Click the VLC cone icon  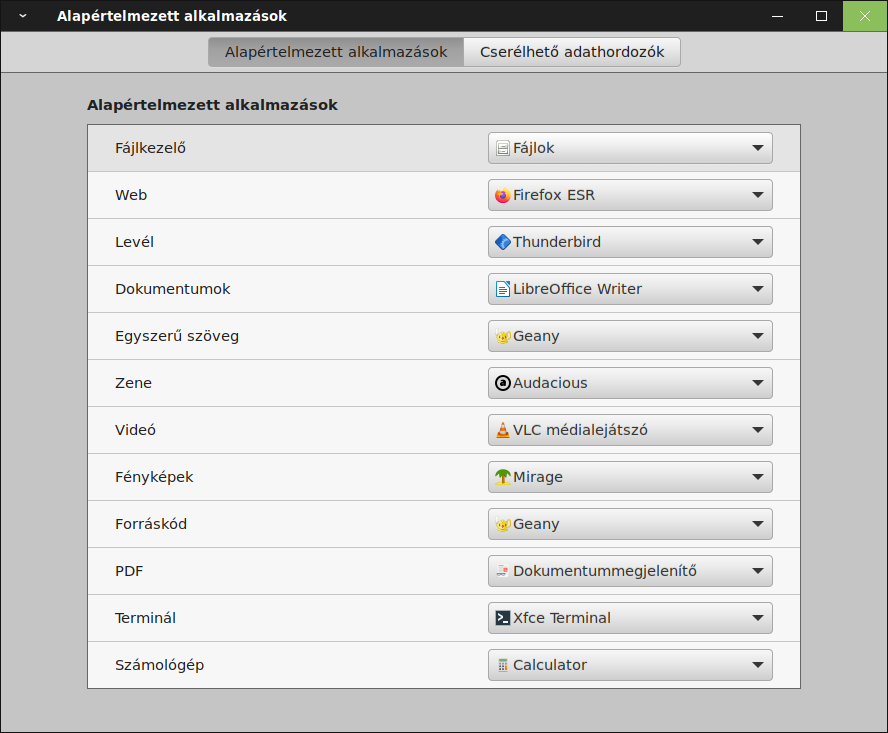[502, 431]
